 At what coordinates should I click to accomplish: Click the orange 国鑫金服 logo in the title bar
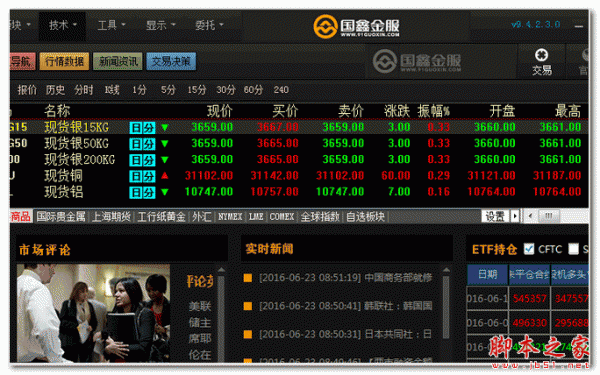tap(356, 26)
